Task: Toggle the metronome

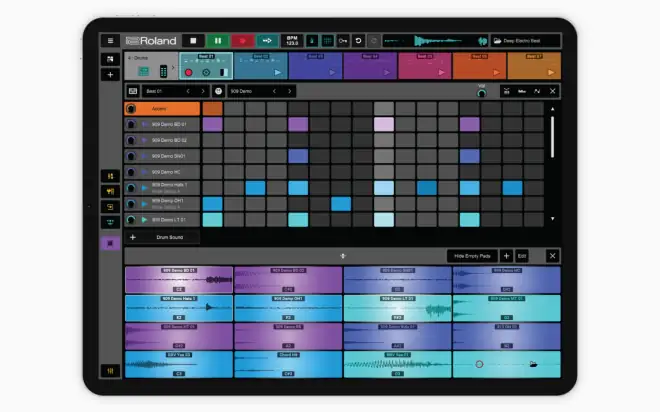Action: point(312,41)
